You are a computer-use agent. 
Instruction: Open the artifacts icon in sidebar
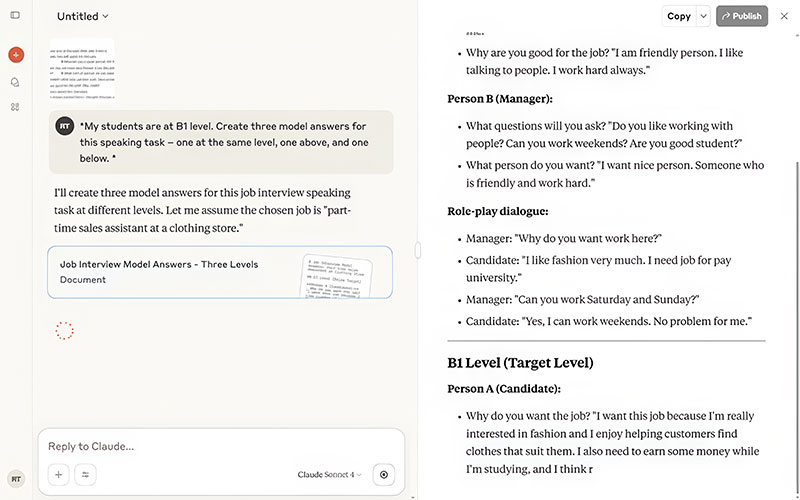tap(15, 107)
